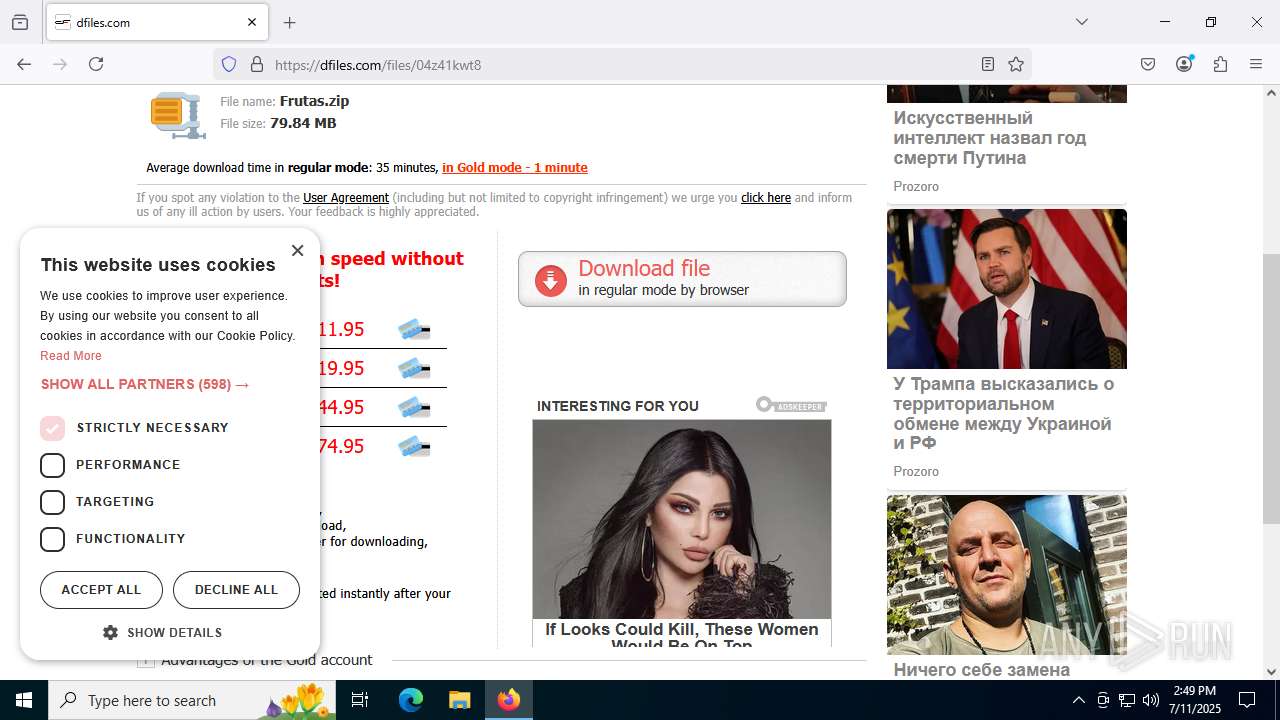Accept all cookies
Screen dimensions: 1280x720
(101, 590)
